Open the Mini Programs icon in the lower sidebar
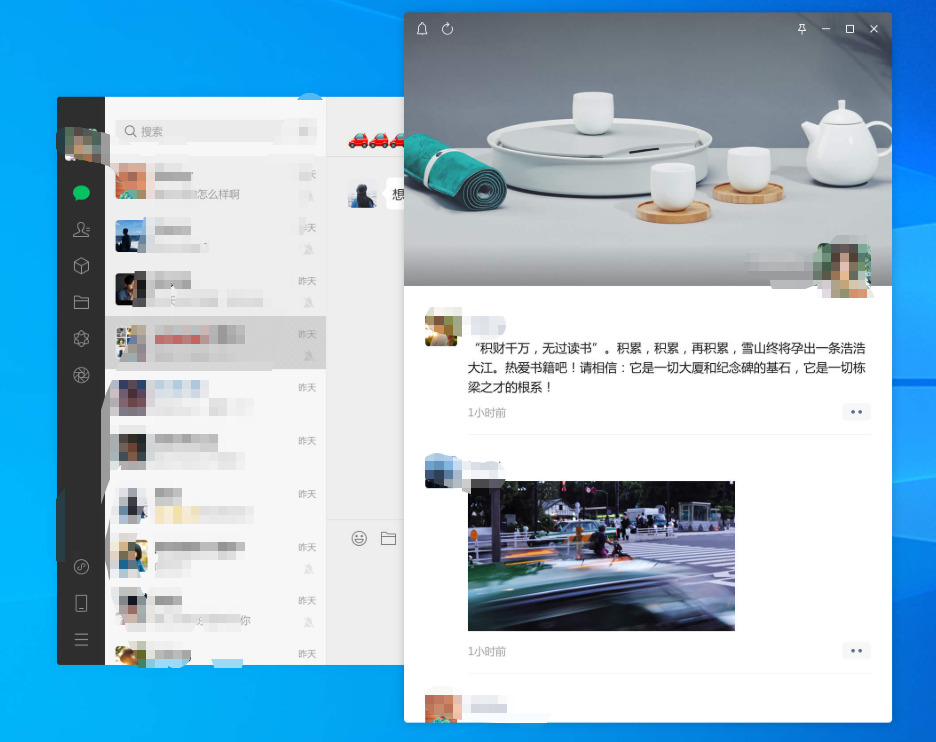Image resolution: width=936 pixels, height=742 pixels. (81, 566)
